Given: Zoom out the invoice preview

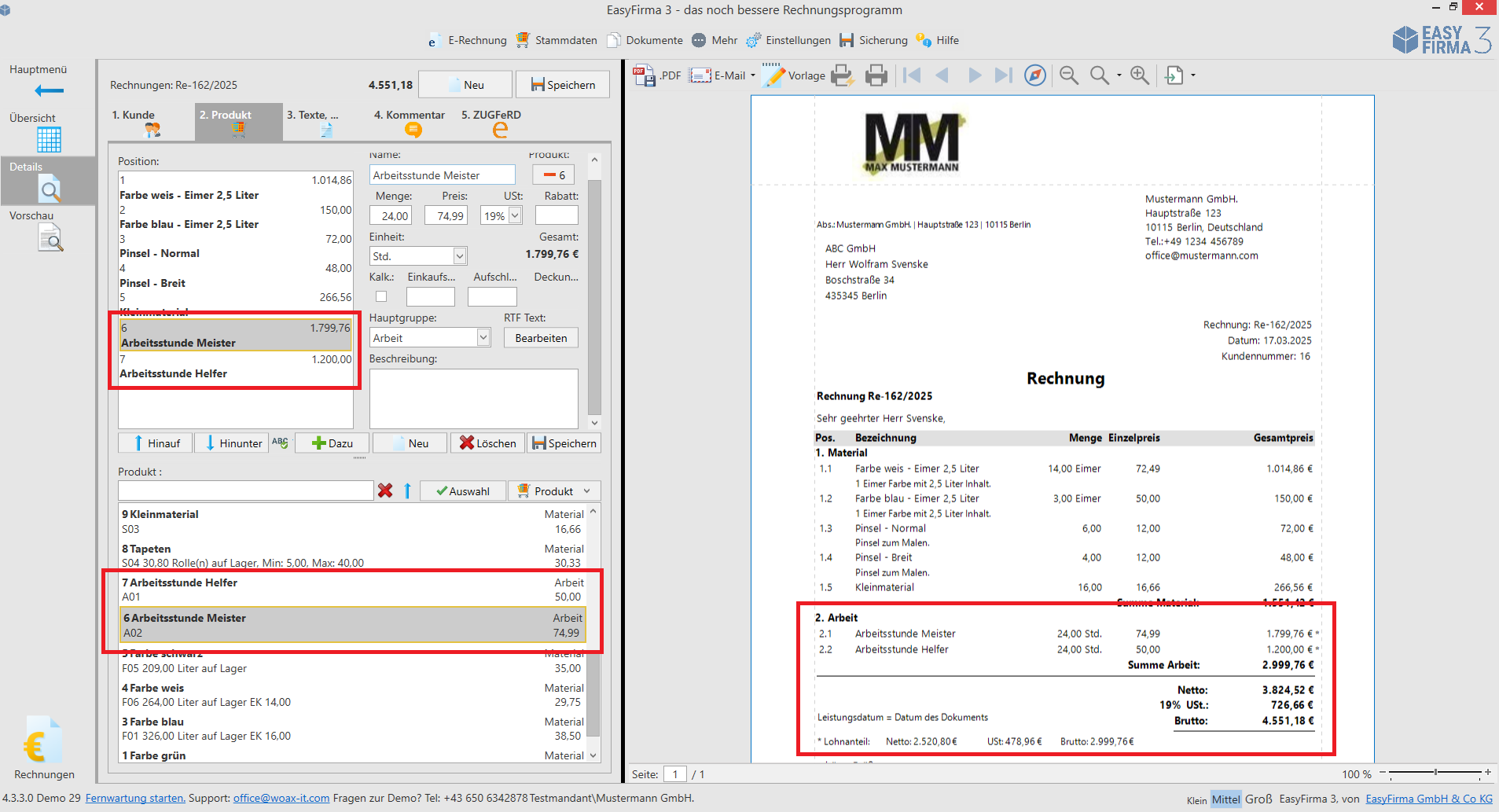Looking at the screenshot, I should 1068,75.
